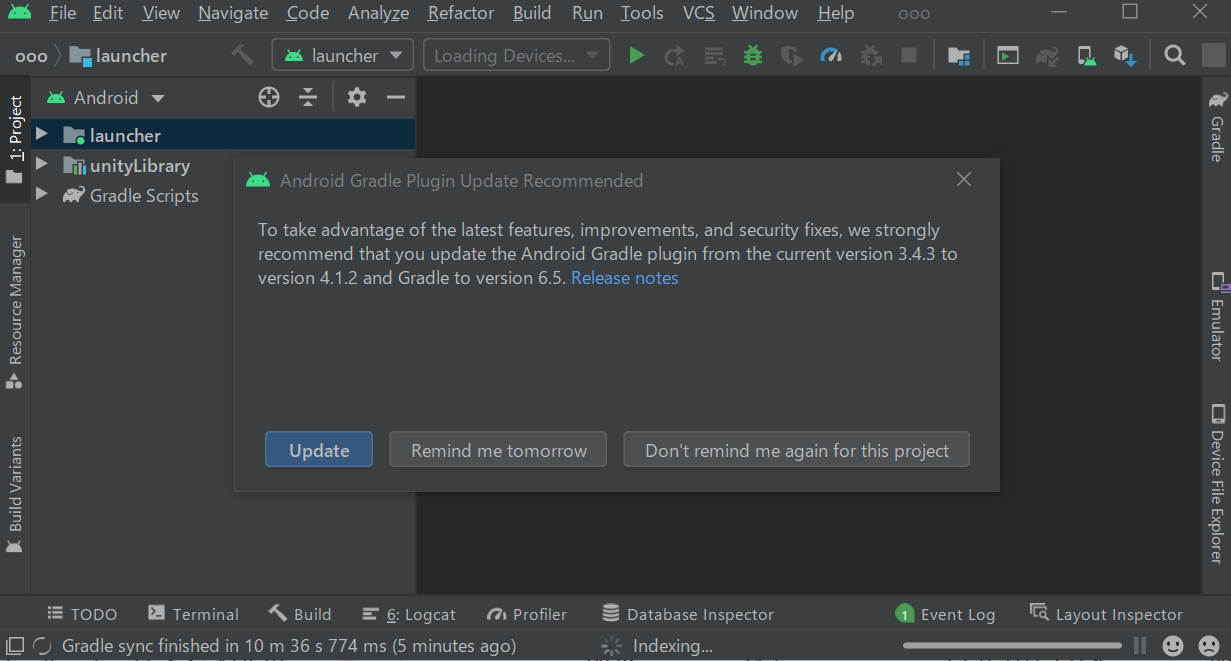Hide the Project panel with minus icon

pos(396,97)
